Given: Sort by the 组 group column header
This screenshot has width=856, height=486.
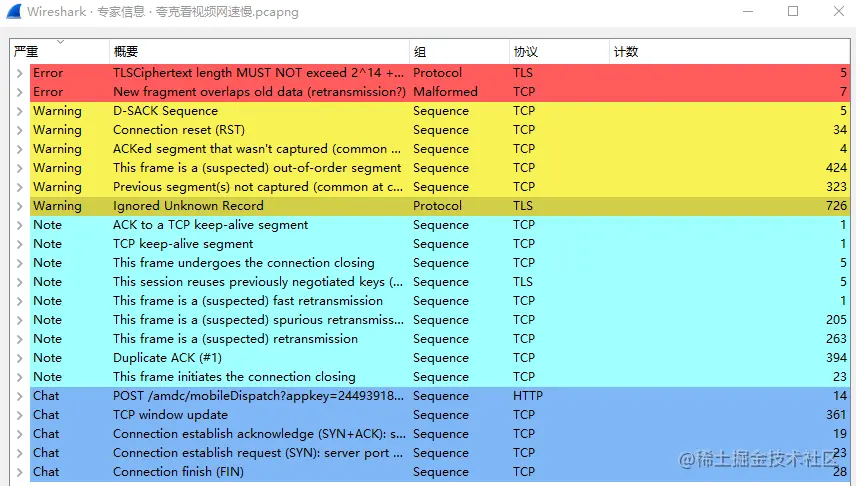Looking at the screenshot, I should (x=459, y=52).
